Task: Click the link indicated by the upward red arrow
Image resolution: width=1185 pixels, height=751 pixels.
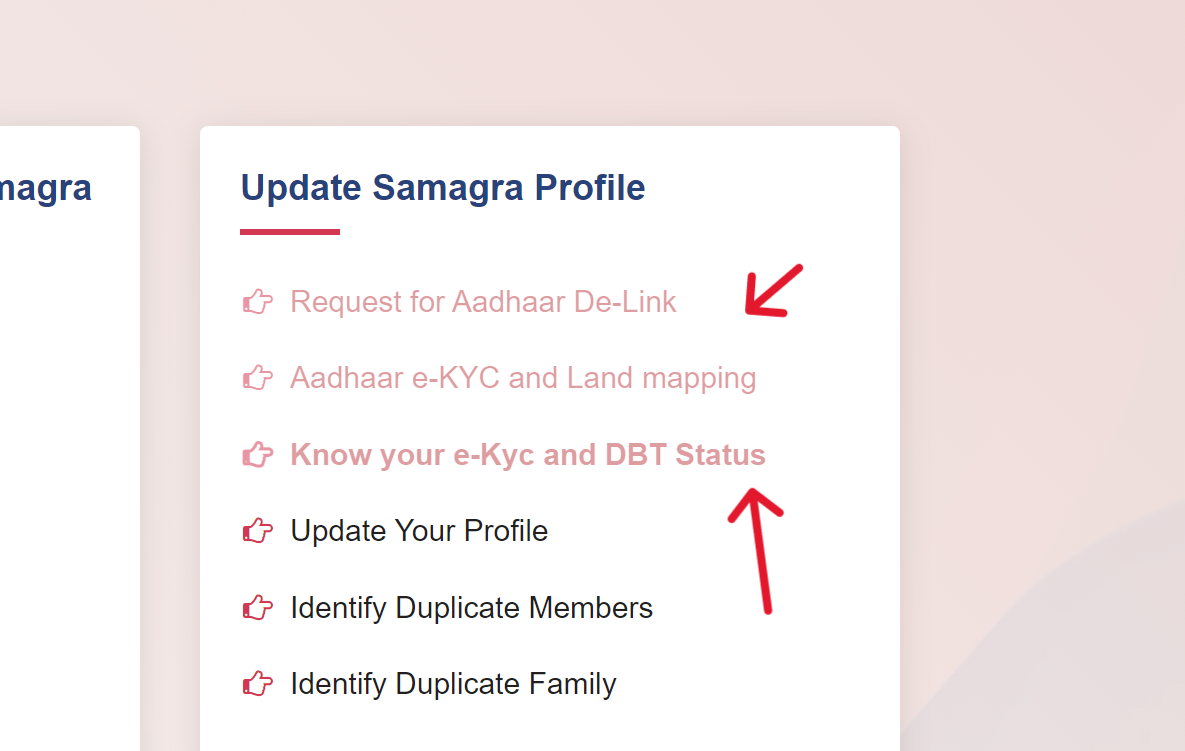Action: (x=528, y=454)
